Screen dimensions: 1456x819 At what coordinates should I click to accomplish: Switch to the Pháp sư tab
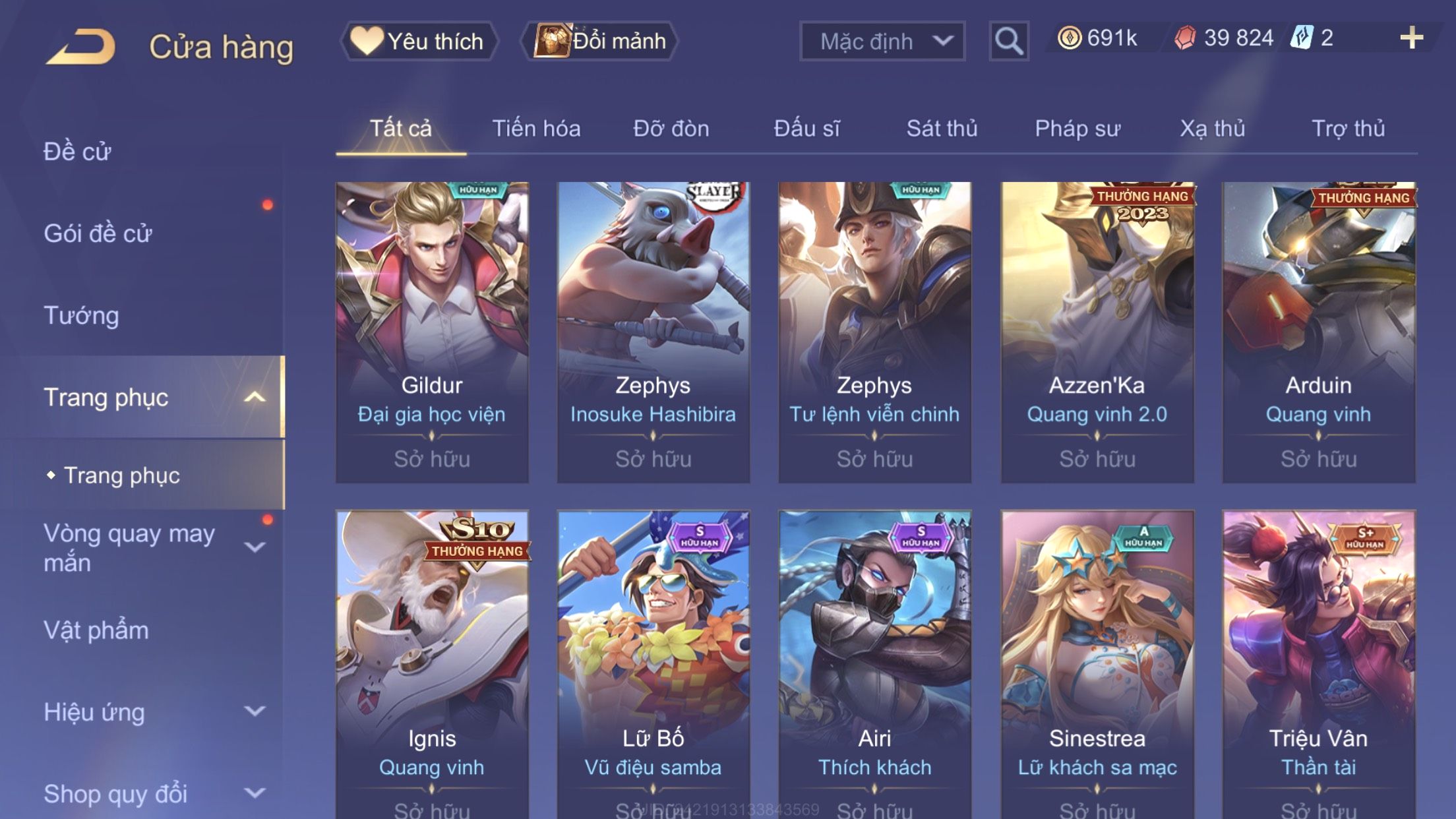click(1077, 129)
